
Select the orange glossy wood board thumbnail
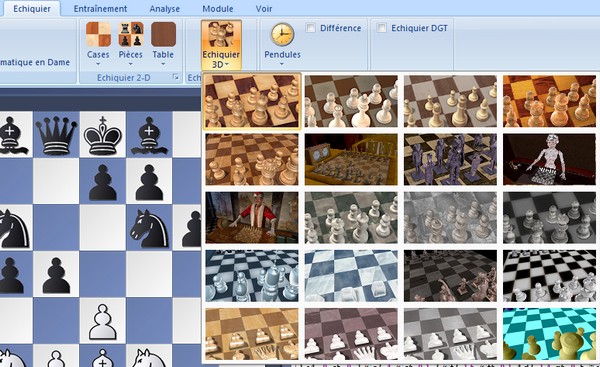549,101
